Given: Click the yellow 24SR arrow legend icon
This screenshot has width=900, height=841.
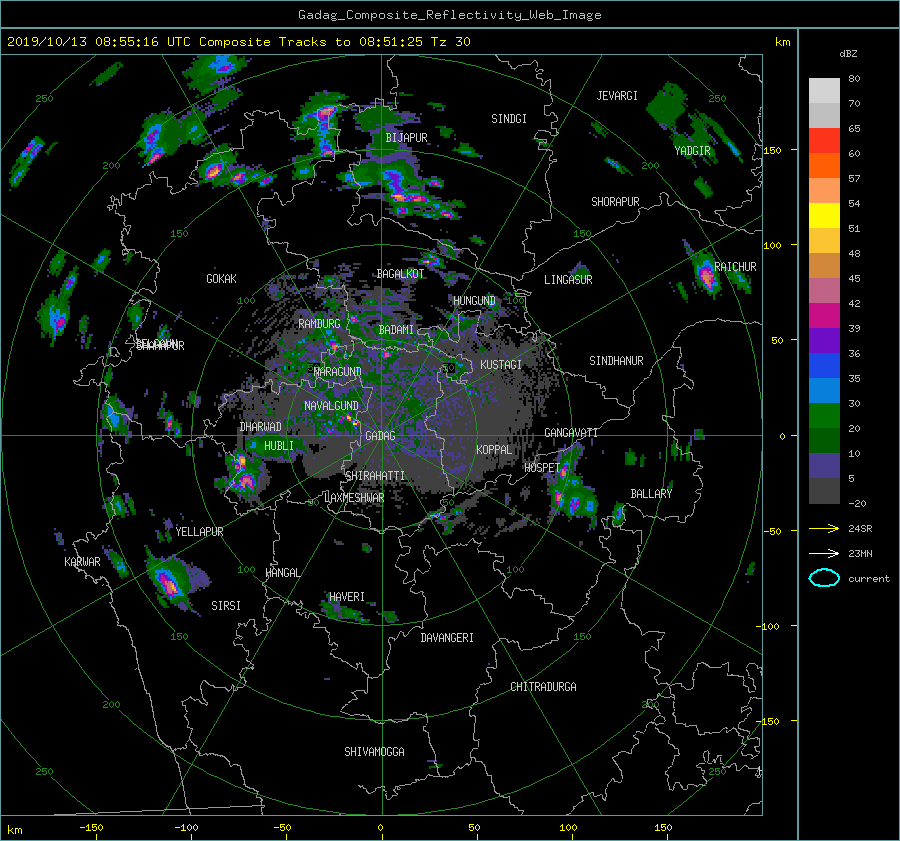Looking at the screenshot, I should [824, 528].
